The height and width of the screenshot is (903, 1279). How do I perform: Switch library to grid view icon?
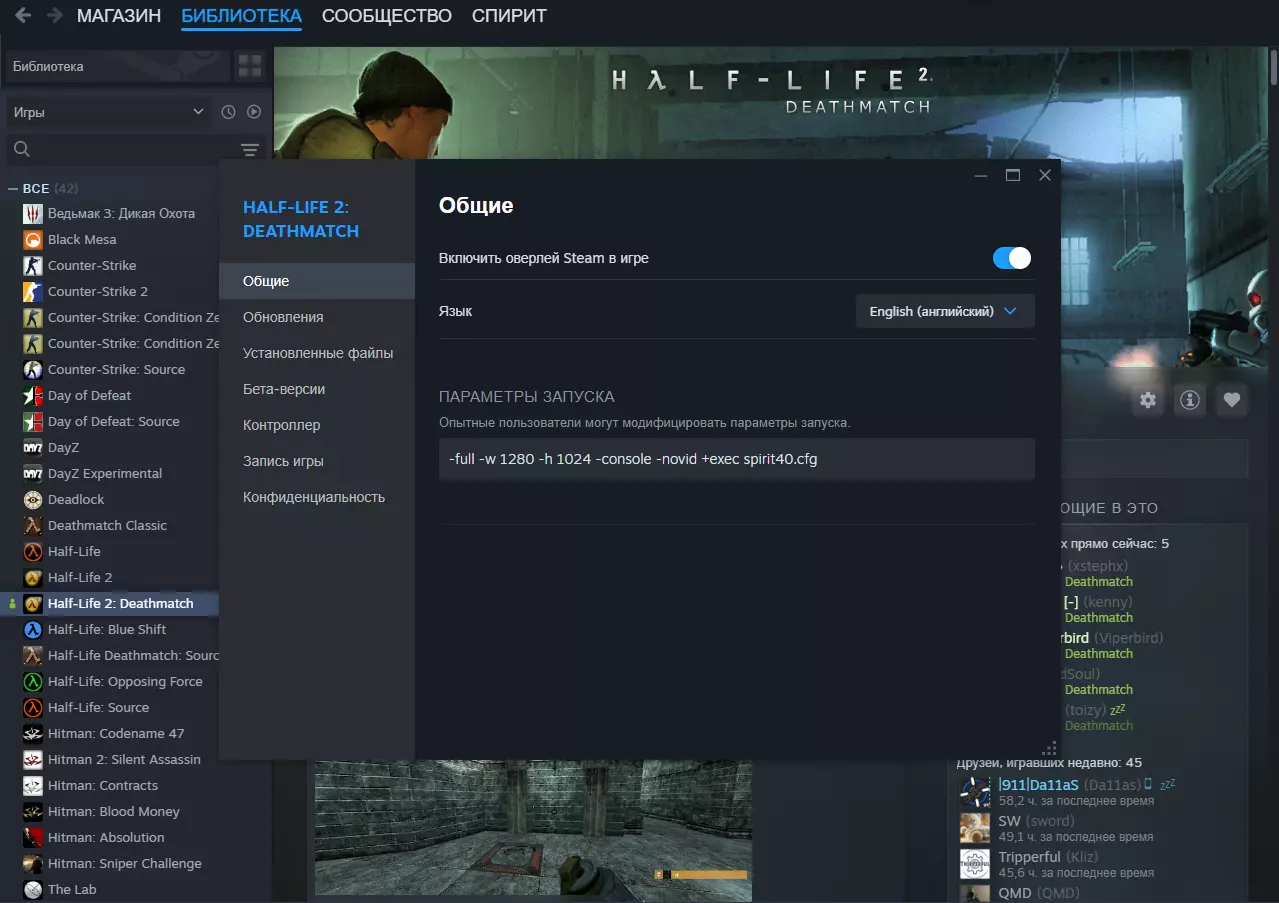[x=249, y=67]
